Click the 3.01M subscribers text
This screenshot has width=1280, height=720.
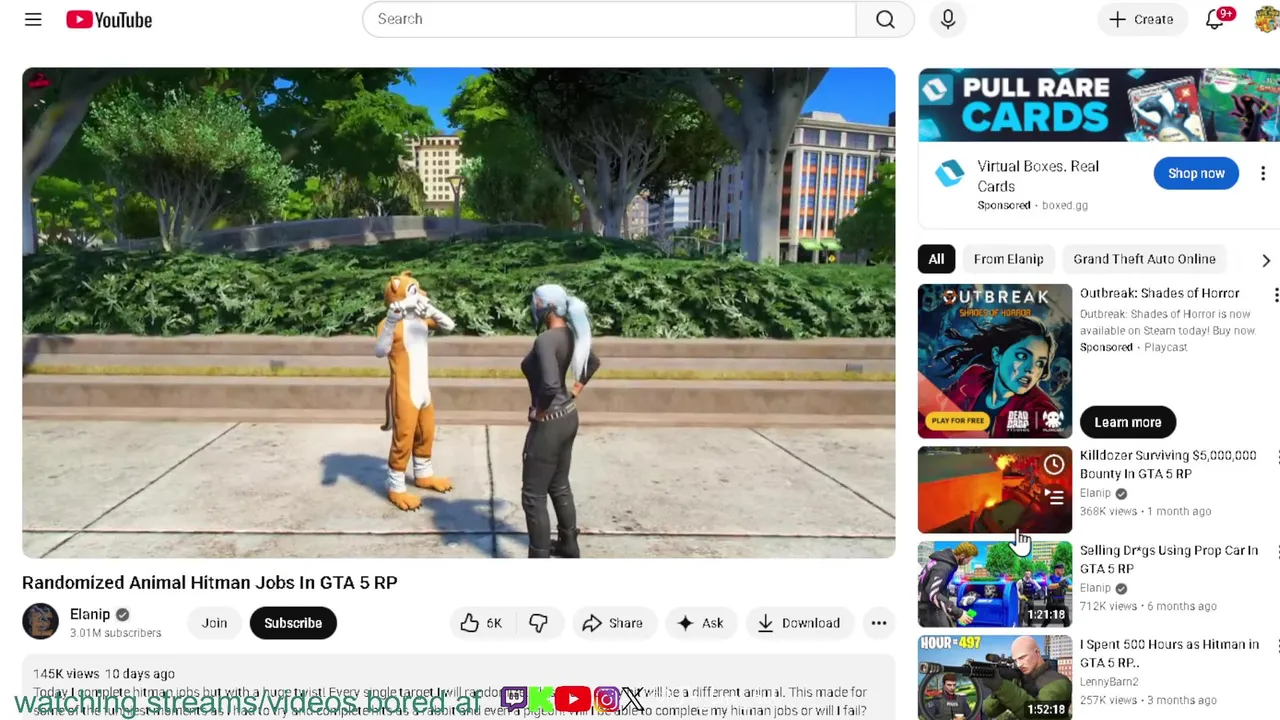click(x=115, y=633)
